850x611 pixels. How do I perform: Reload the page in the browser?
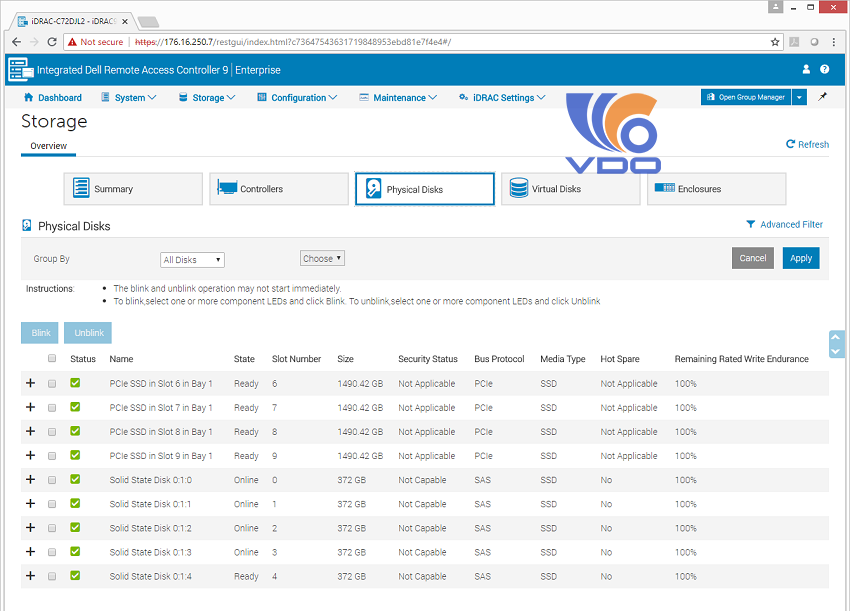pyautogui.click(x=52, y=42)
